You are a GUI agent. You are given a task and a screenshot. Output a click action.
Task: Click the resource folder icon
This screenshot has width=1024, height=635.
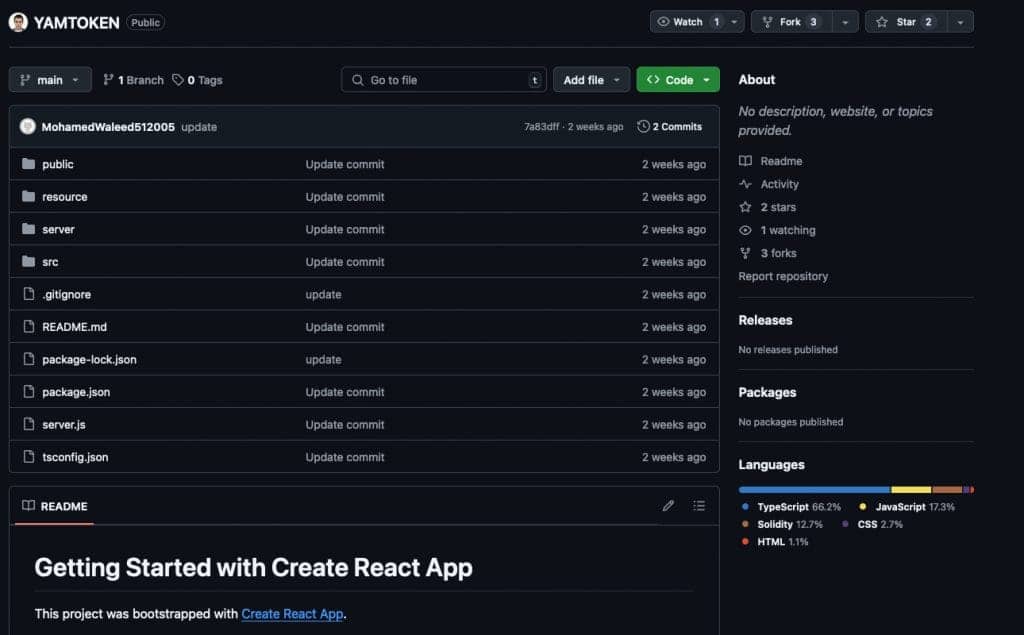(x=28, y=196)
